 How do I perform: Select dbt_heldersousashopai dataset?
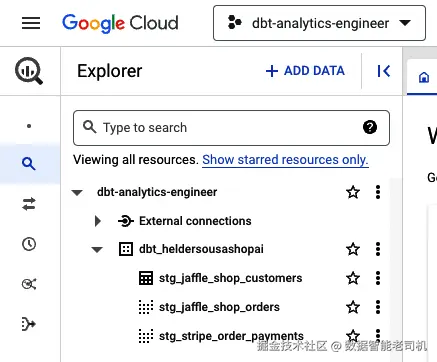[x=201, y=249]
